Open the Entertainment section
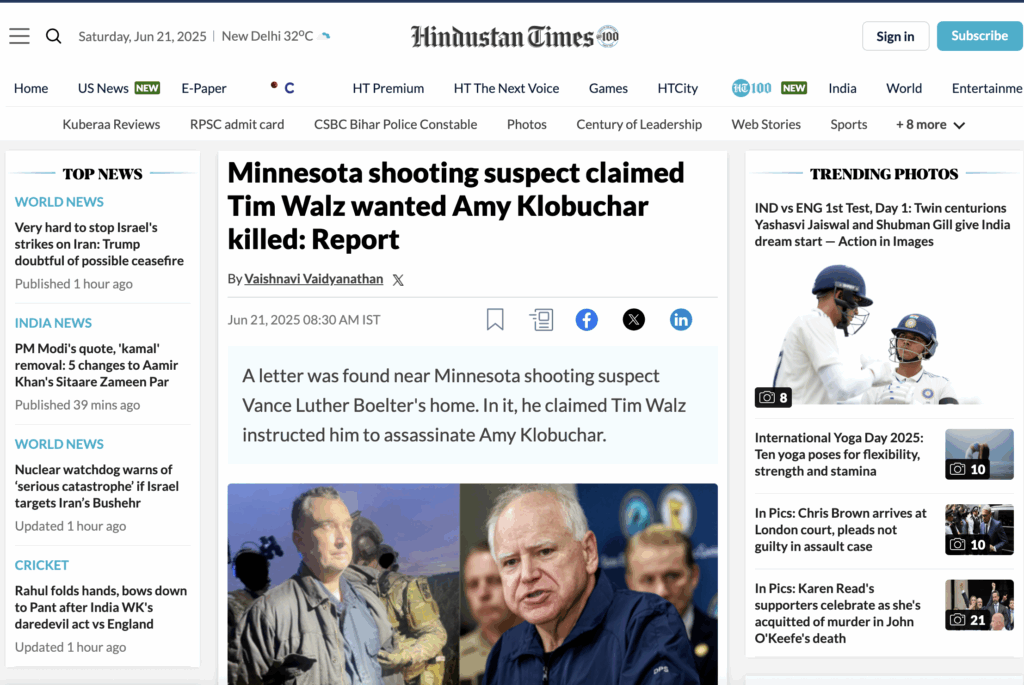Viewport: 1024px width, 685px height. 987,88
